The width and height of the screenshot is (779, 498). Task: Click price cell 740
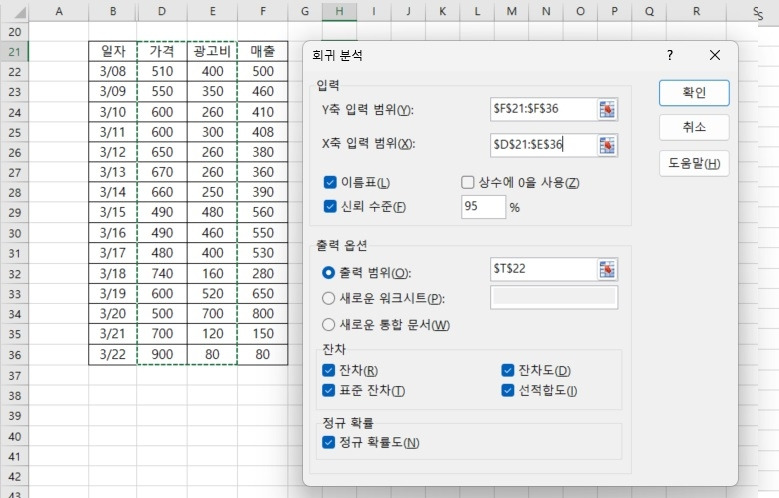click(162, 274)
